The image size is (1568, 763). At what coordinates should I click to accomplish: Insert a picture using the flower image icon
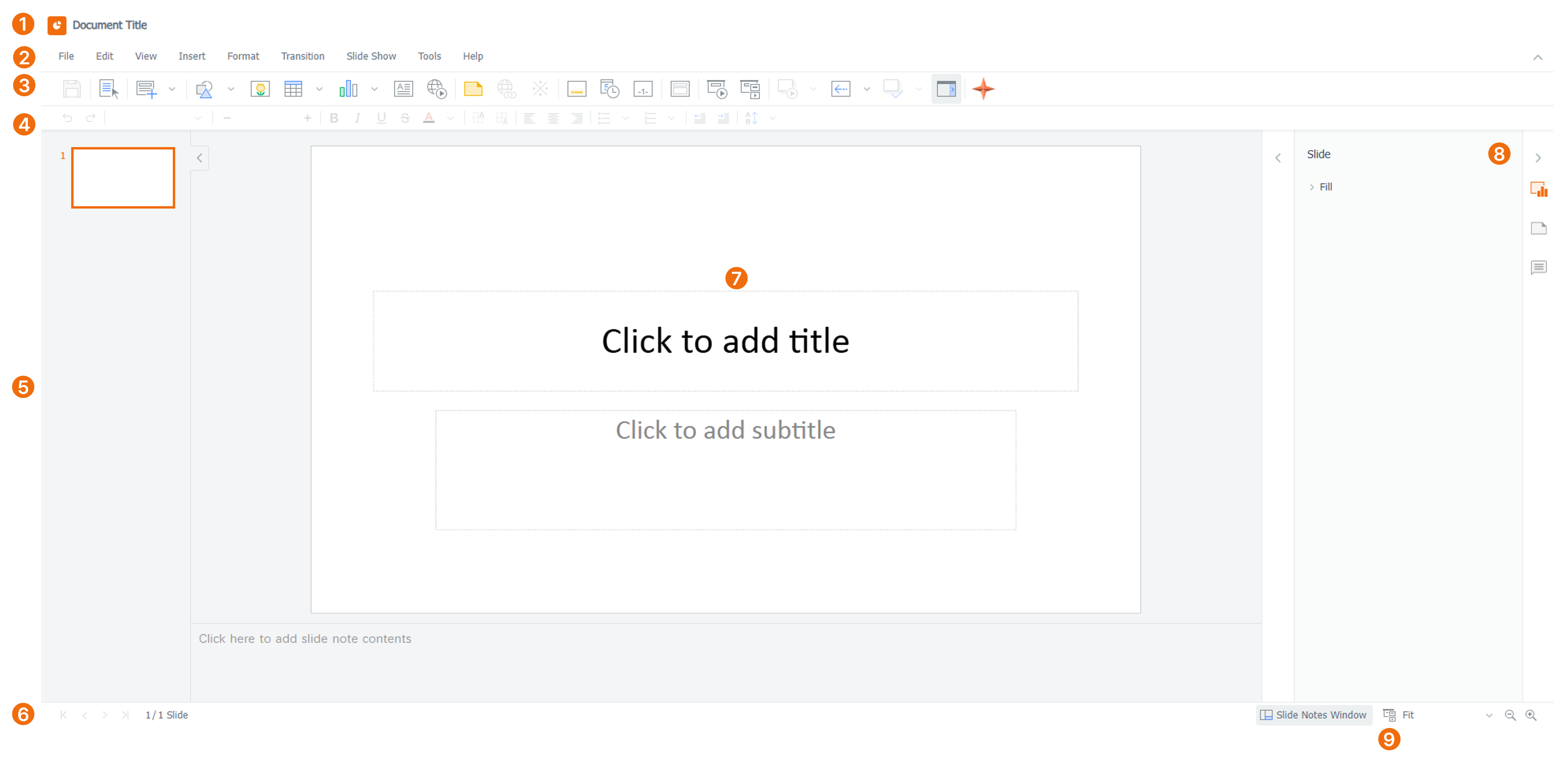coord(260,89)
